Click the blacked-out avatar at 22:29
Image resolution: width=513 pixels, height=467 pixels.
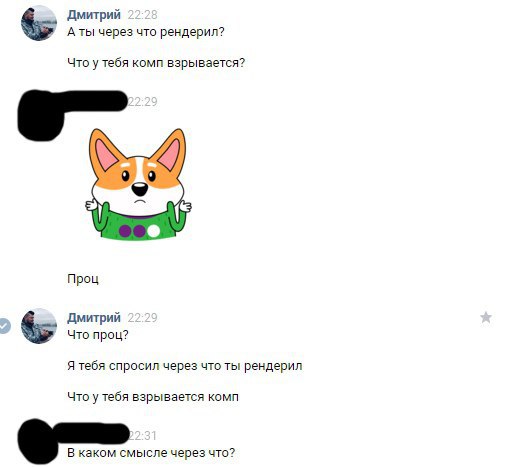(x=39, y=115)
